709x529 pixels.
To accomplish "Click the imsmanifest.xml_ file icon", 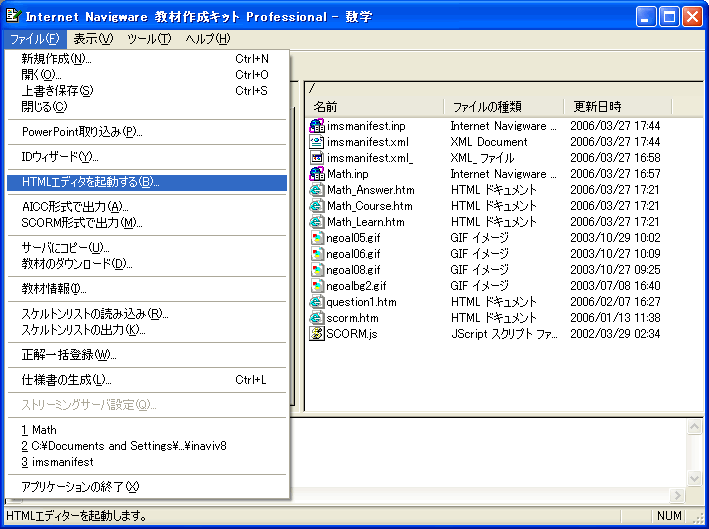I will 317,158.
